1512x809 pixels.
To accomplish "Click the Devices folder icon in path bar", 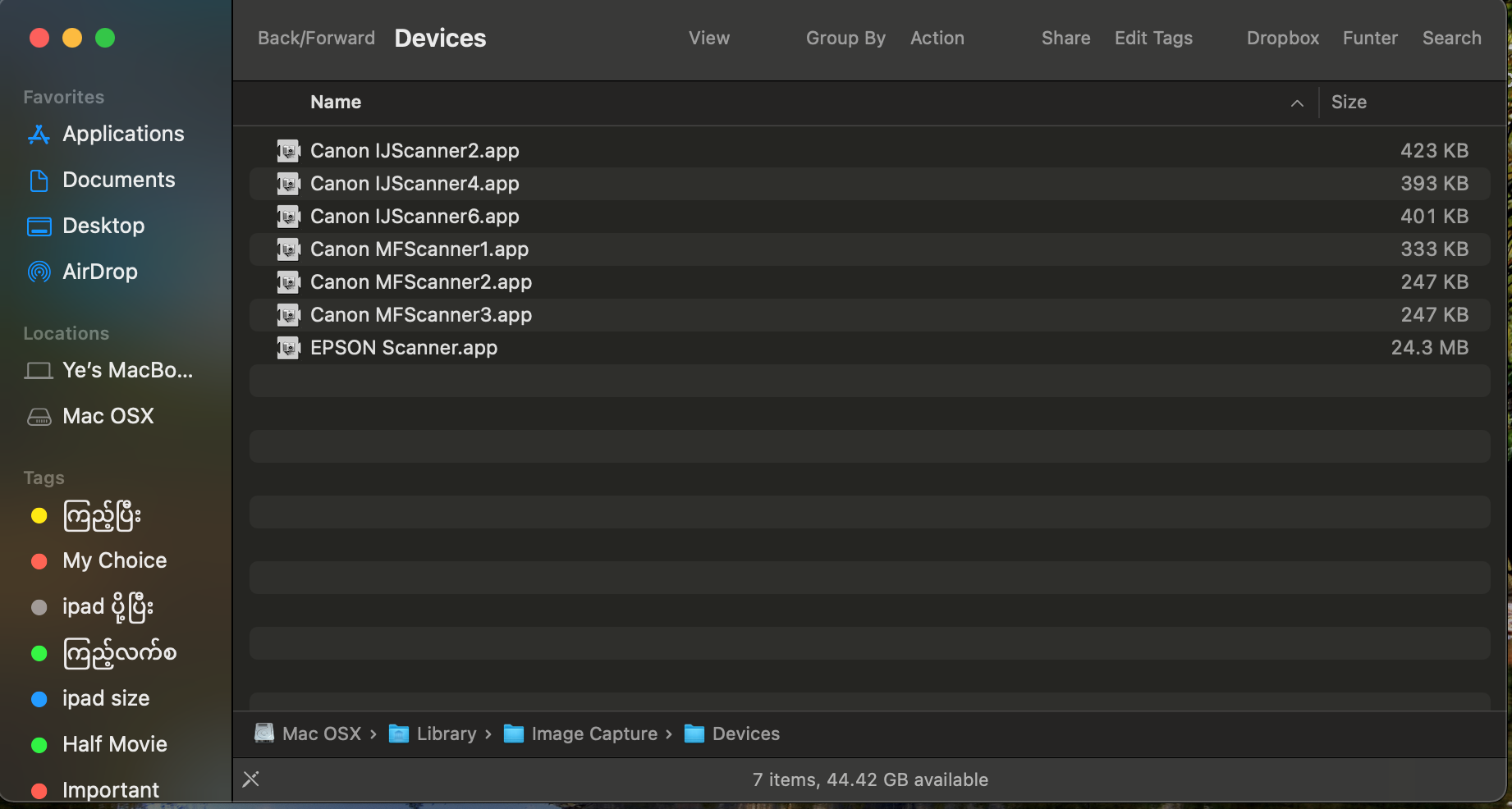I will (694, 734).
